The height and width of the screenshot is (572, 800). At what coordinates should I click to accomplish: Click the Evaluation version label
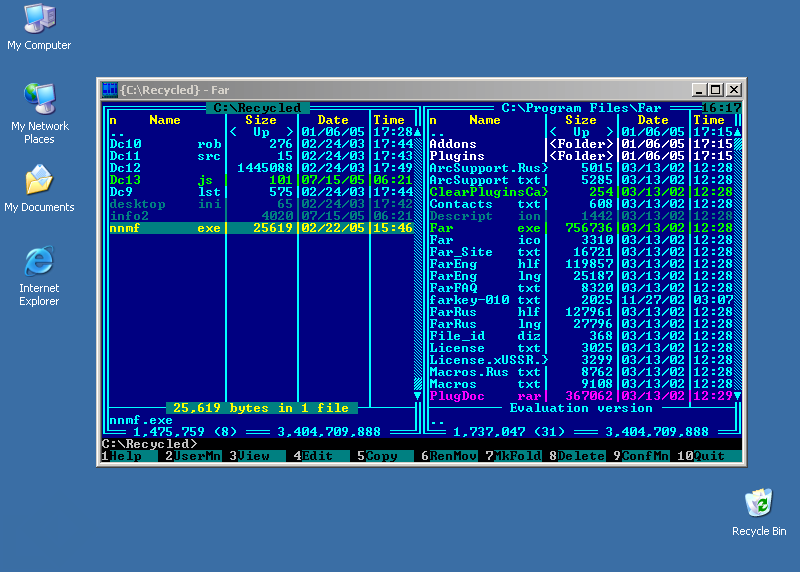click(581, 408)
